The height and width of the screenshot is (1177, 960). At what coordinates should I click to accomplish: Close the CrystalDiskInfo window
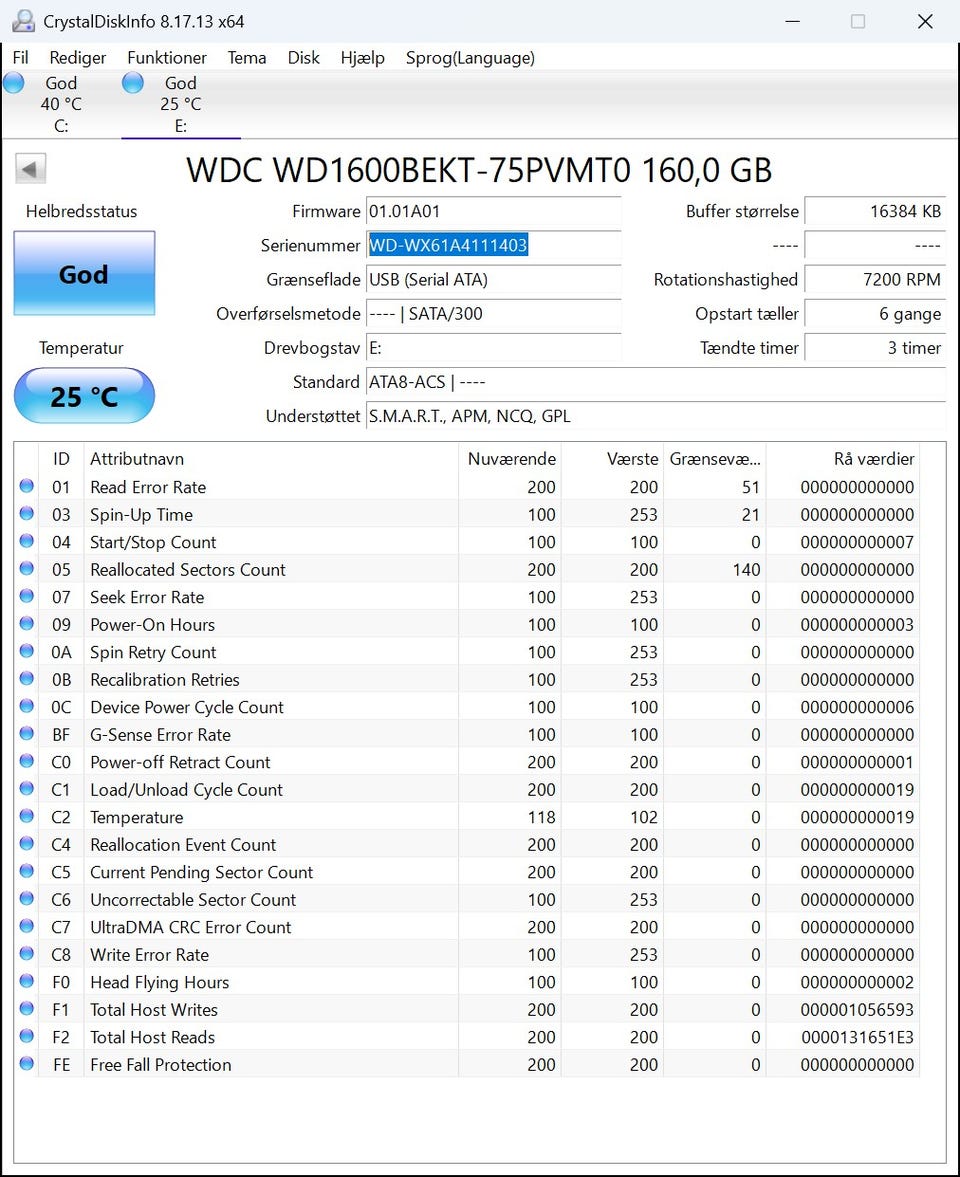[x=925, y=21]
